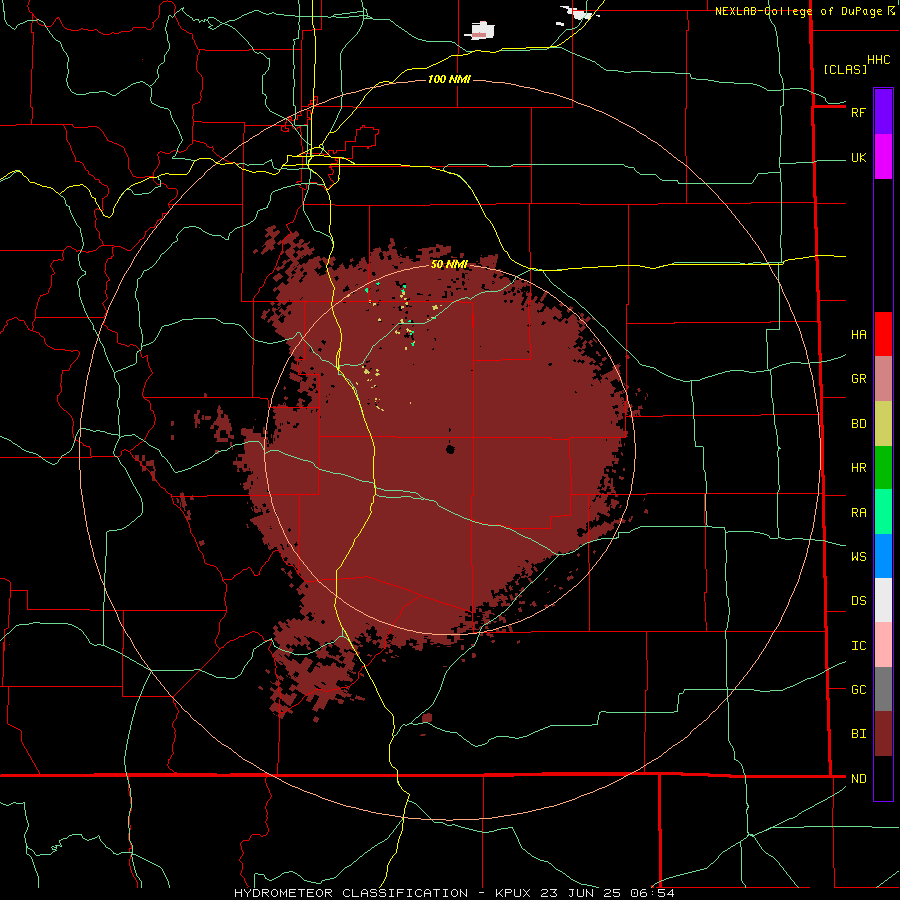Click the small isolated maroon echo south of radar
The image size is (900, 900).
426,717
